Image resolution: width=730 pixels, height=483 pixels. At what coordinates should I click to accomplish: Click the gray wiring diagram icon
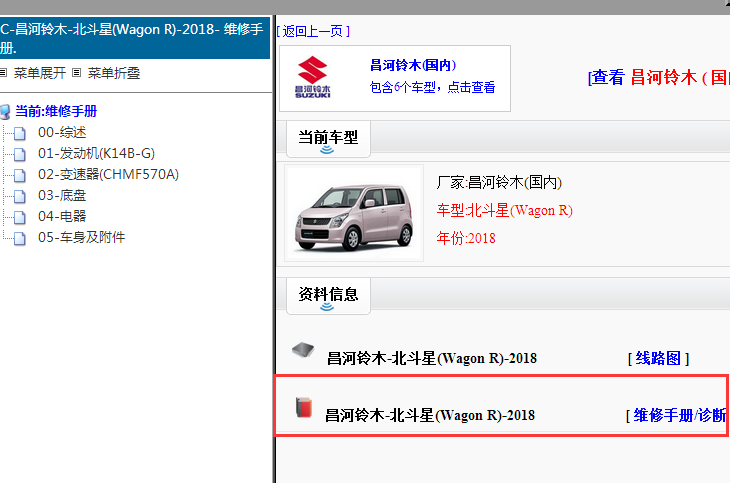[x=303, y=350]
